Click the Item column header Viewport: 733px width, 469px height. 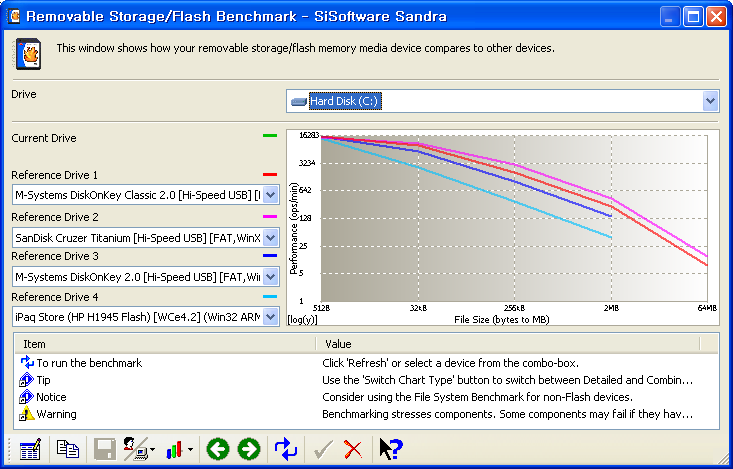click(x=165, y=344)
